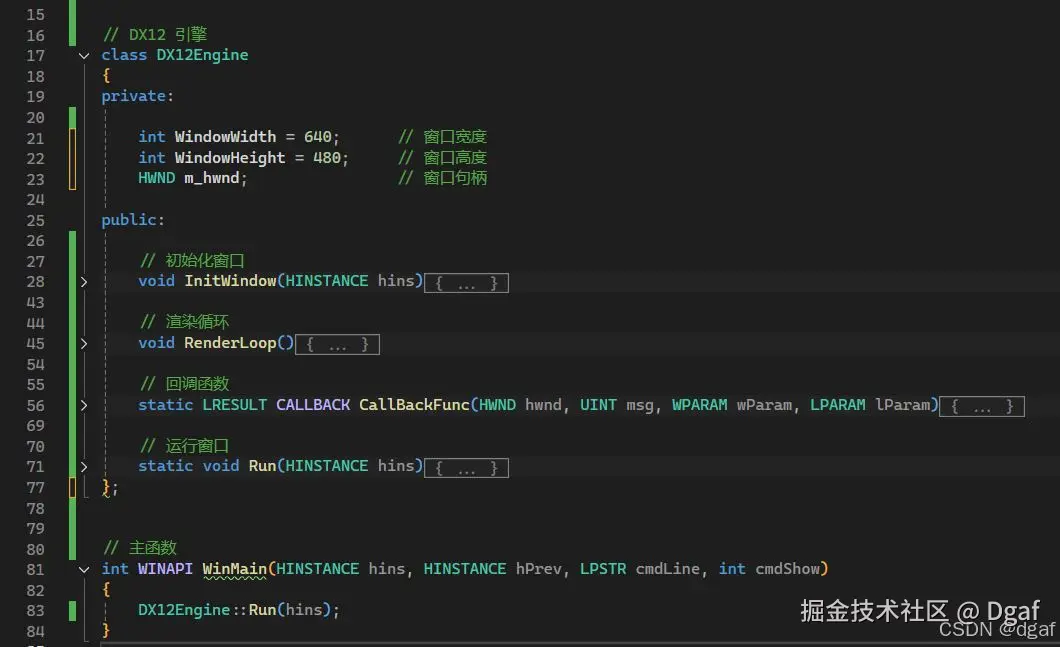Click the comment '// DX12 引擎'
Image resolution: width=1060 pixels, height=647 pixels.
click(155, 34)
